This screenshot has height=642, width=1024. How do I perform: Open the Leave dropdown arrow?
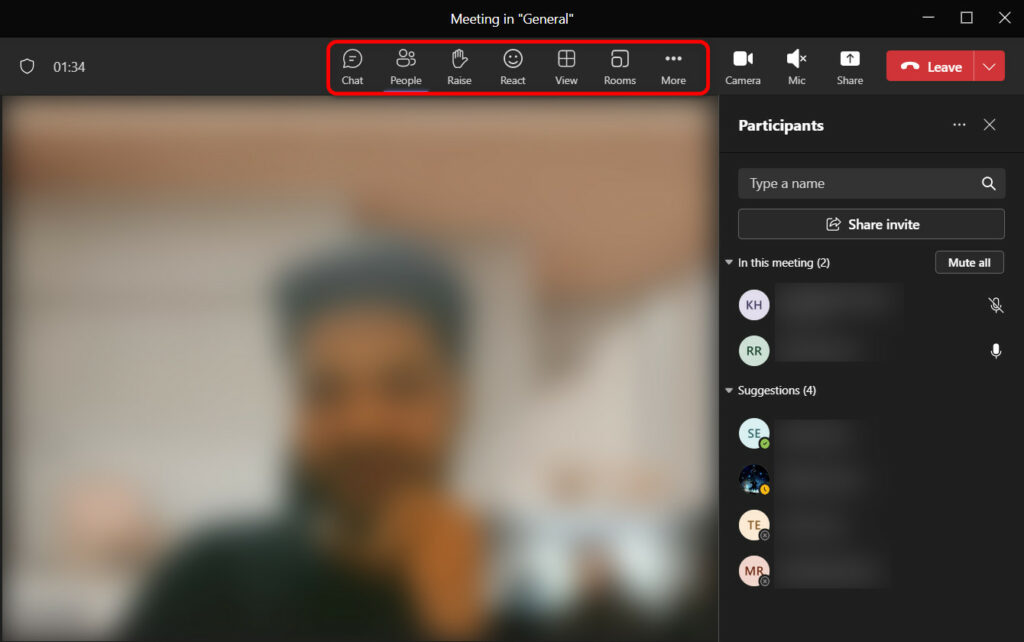coord(989,66)
